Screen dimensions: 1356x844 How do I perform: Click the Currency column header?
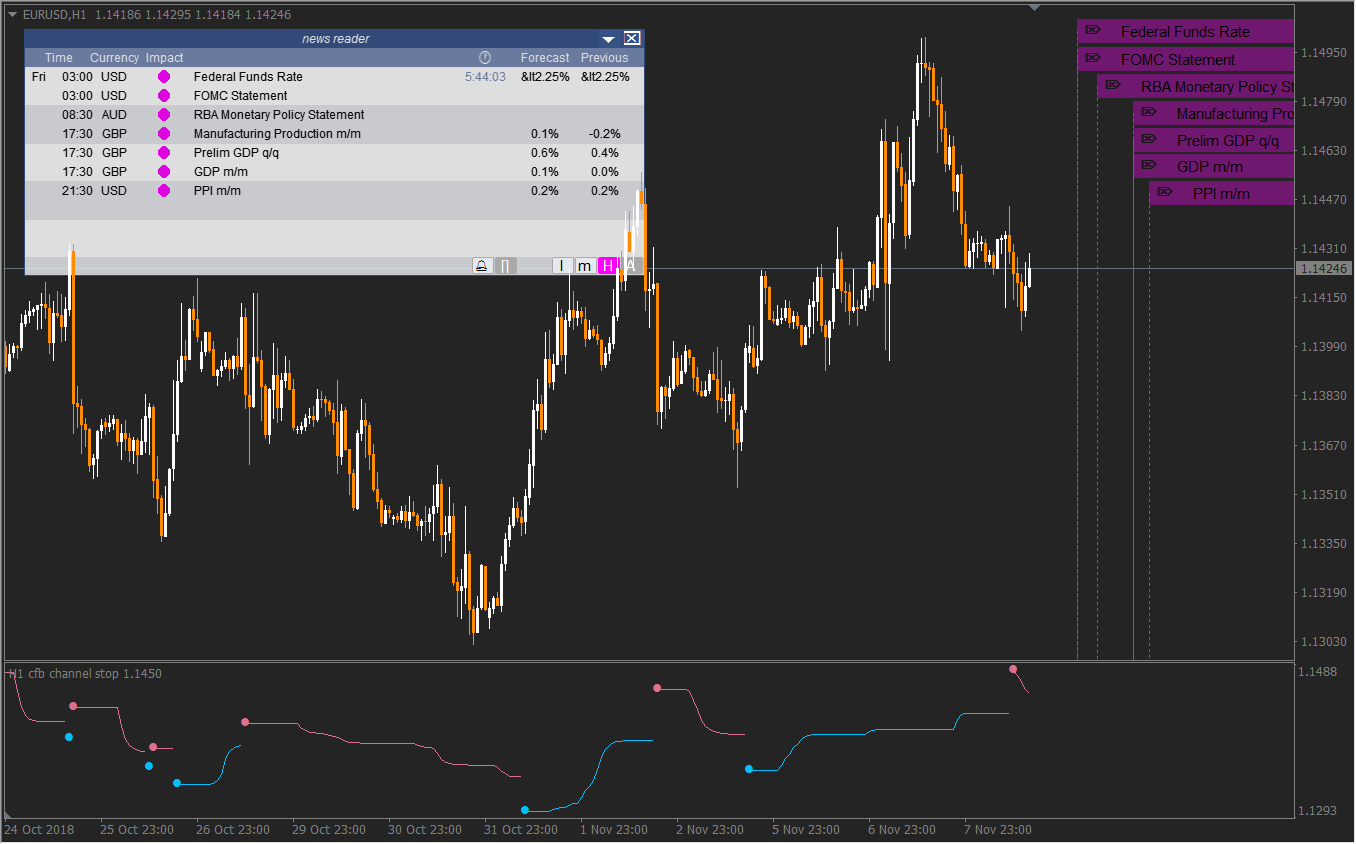pyautogui.click(x=115, y=58)
